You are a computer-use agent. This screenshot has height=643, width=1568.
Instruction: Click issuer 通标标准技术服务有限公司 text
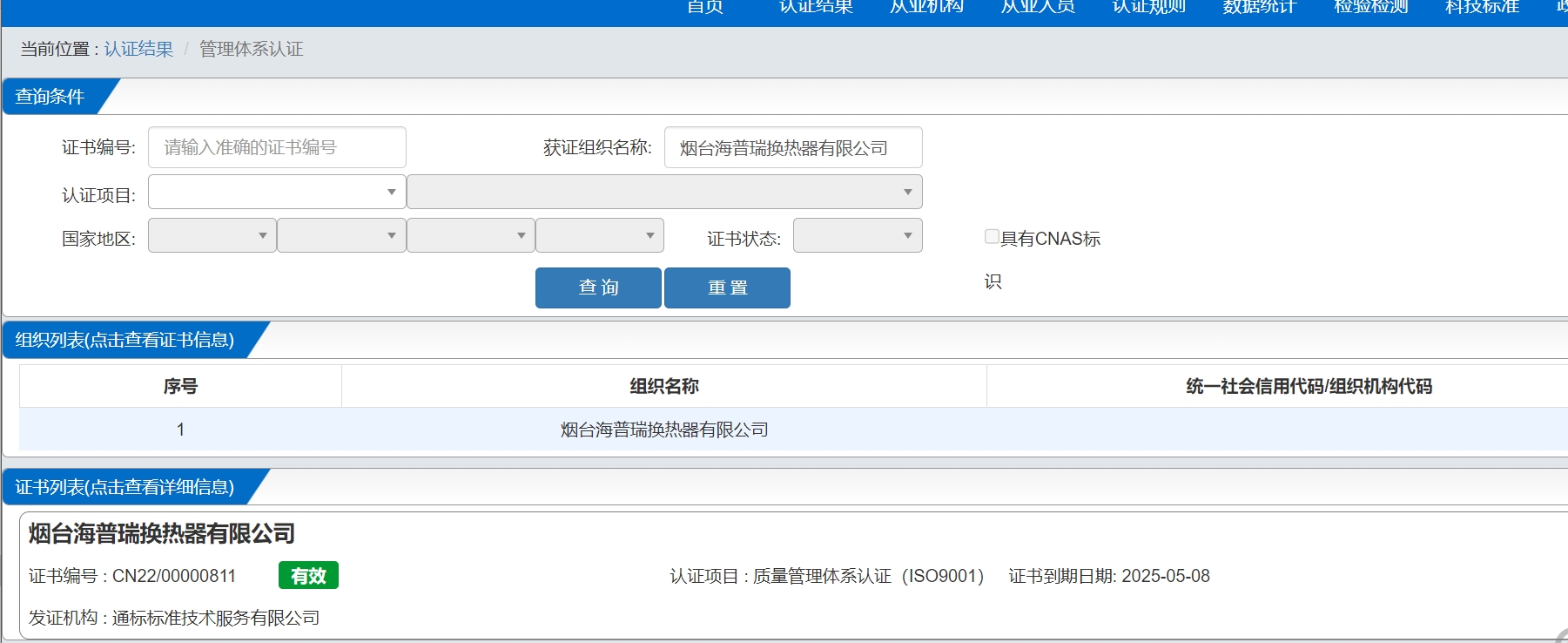click(x=215, y=618)
